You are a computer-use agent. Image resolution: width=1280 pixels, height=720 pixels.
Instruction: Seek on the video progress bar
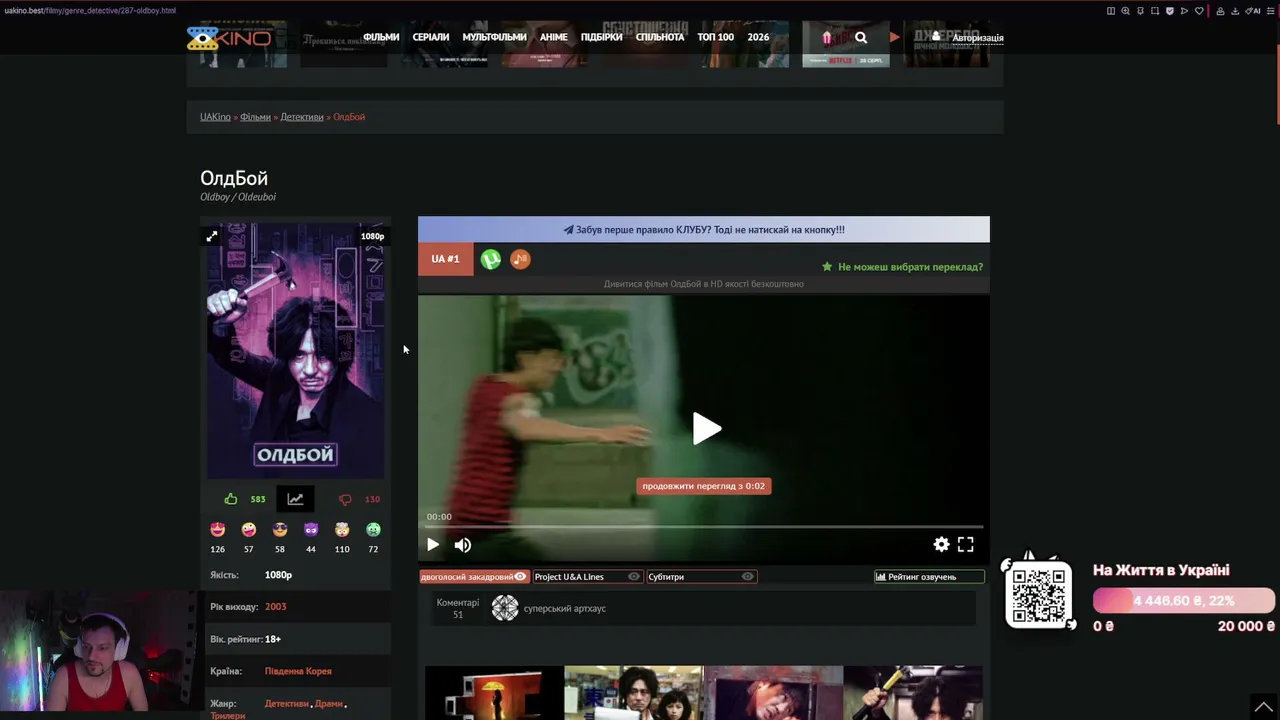coord(704,526)
